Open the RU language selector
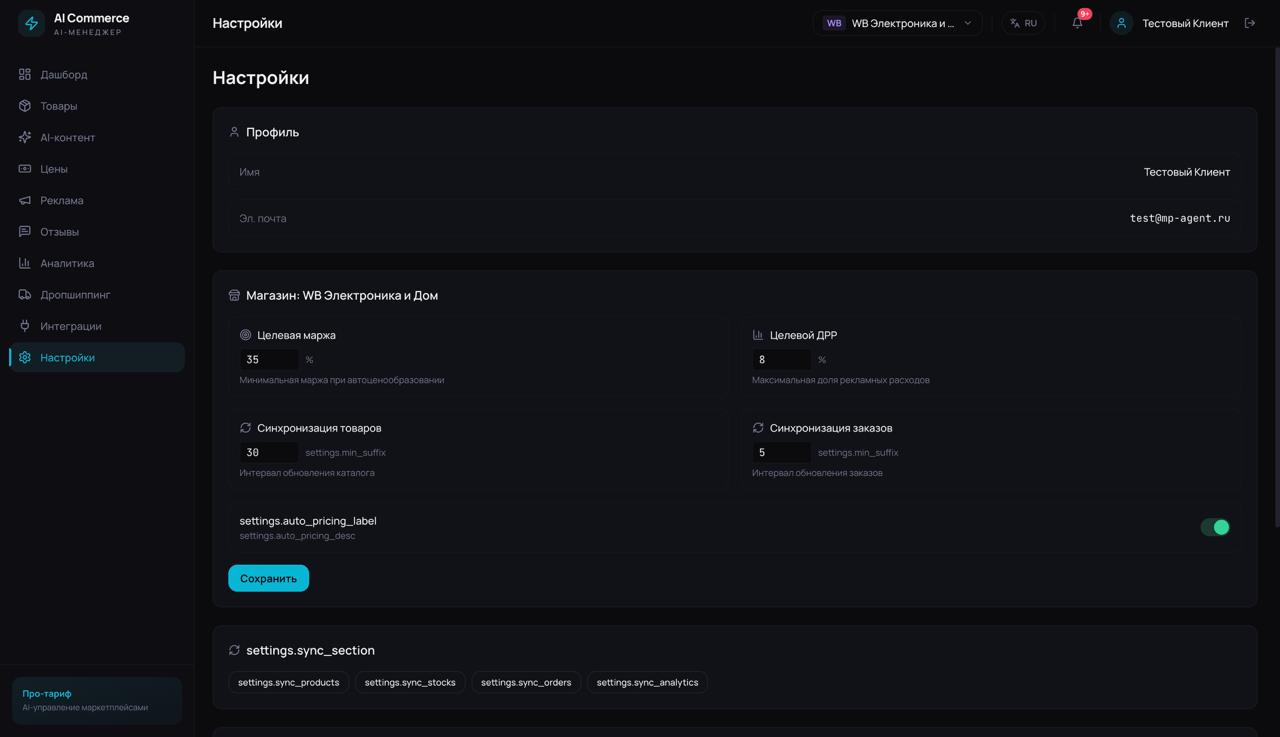 1023,23
